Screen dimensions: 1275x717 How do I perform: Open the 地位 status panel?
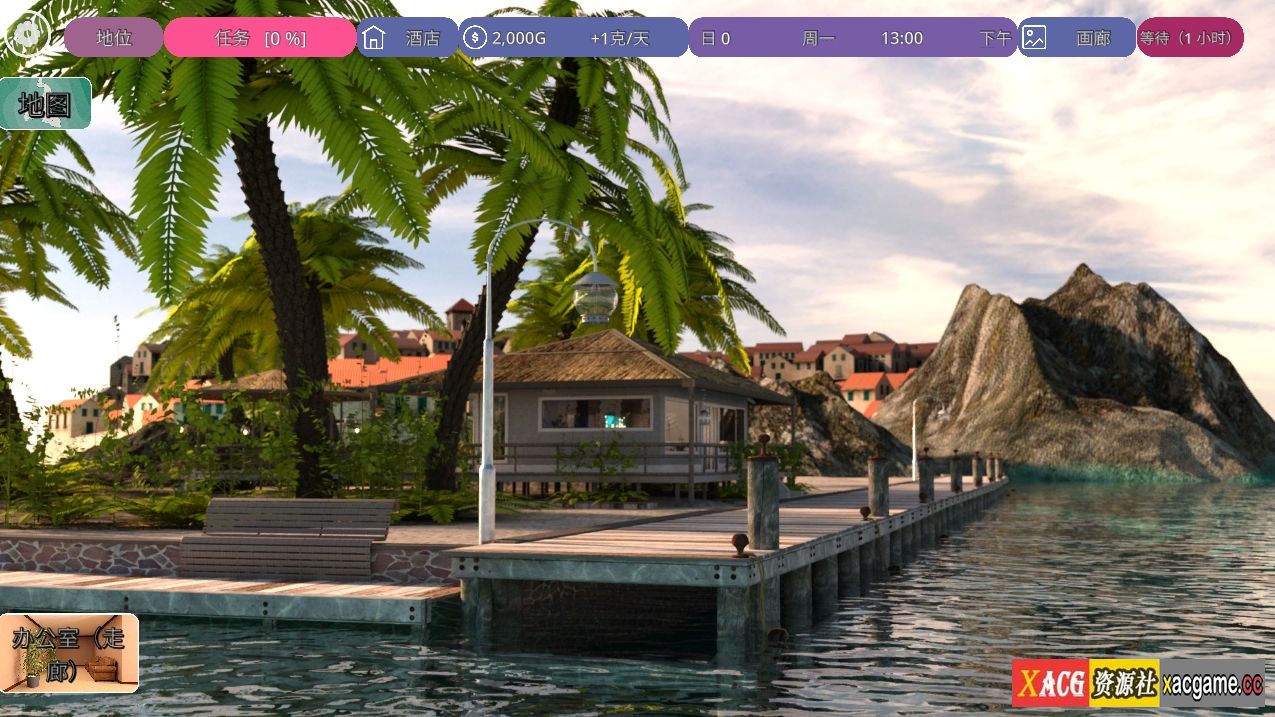pyautogui.click(x=113, y=38)
